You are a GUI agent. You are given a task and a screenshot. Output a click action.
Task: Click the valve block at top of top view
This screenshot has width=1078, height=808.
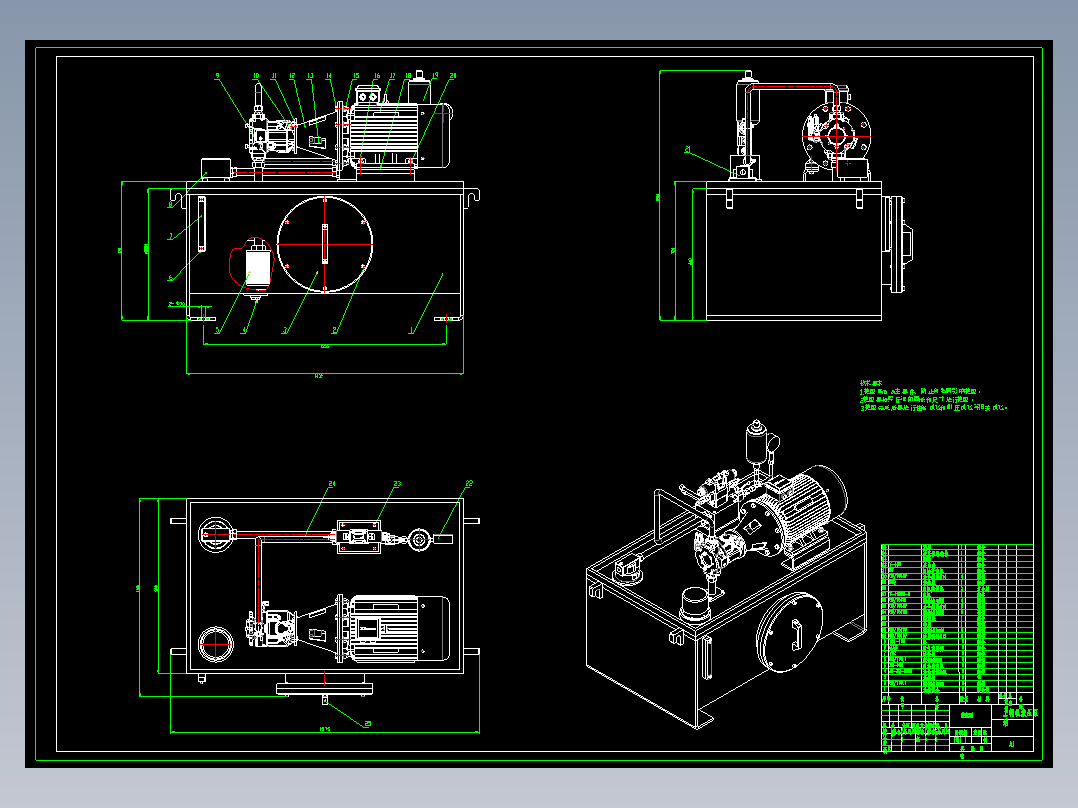click(x=359, y=537)
